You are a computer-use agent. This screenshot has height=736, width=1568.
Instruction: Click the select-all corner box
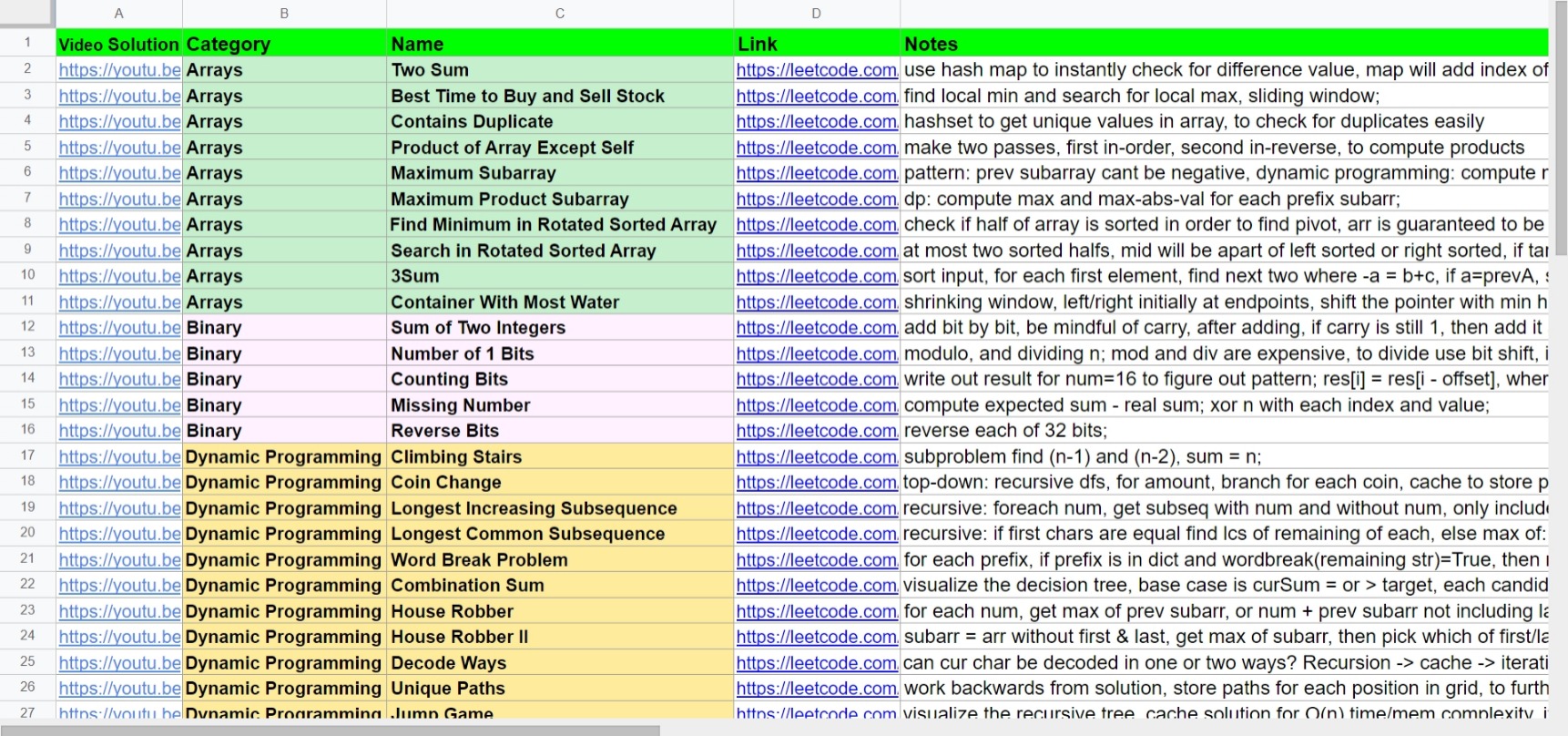click(27, 14)
